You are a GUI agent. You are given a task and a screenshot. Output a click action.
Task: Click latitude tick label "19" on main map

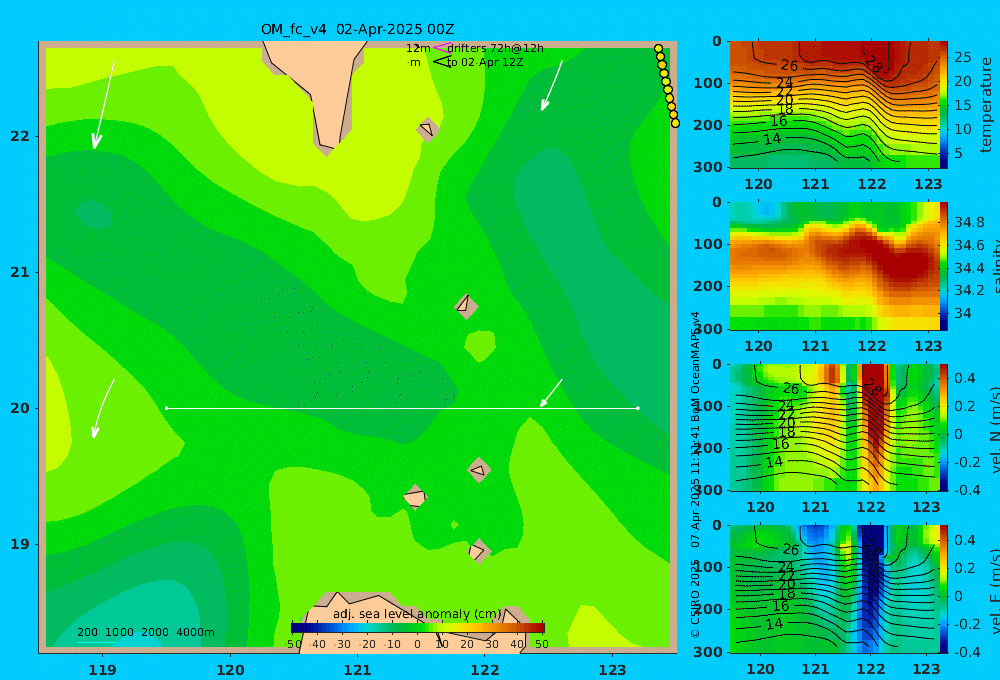[20, 544]
